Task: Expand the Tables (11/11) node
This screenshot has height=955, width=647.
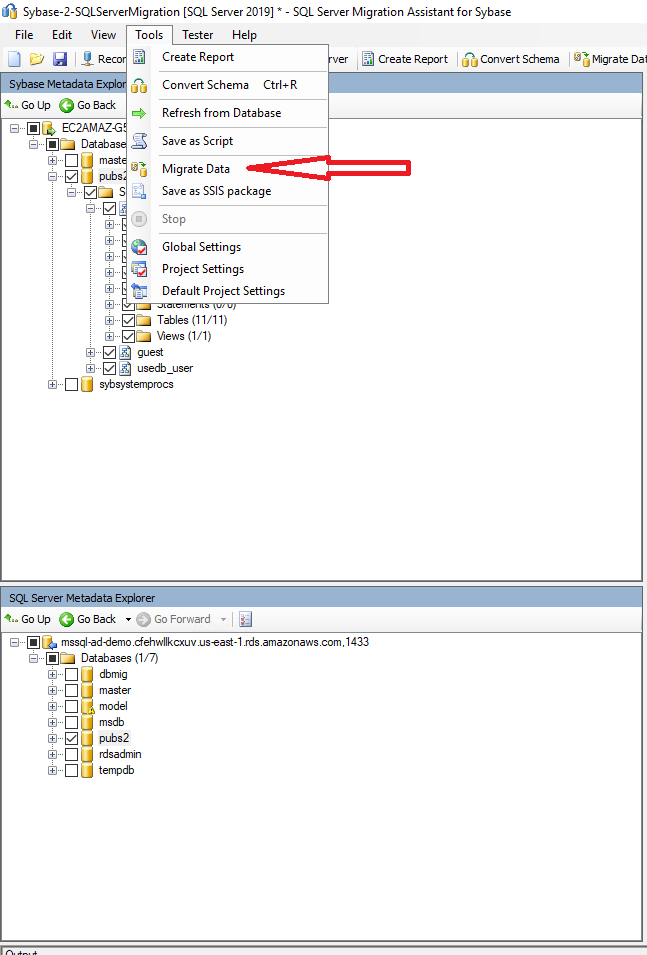Action: point(109,320)
